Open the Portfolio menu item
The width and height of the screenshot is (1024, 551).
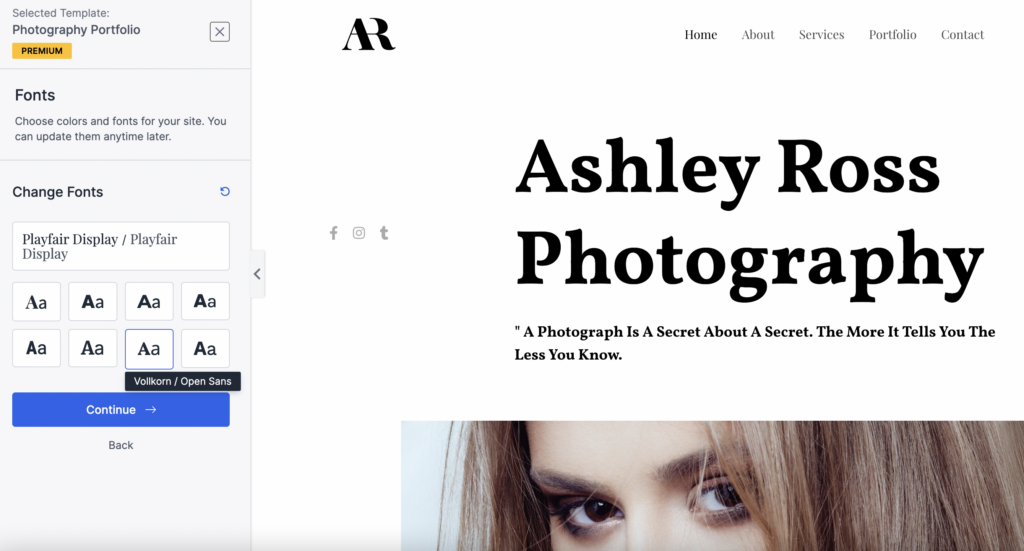[x=892, y=35]
